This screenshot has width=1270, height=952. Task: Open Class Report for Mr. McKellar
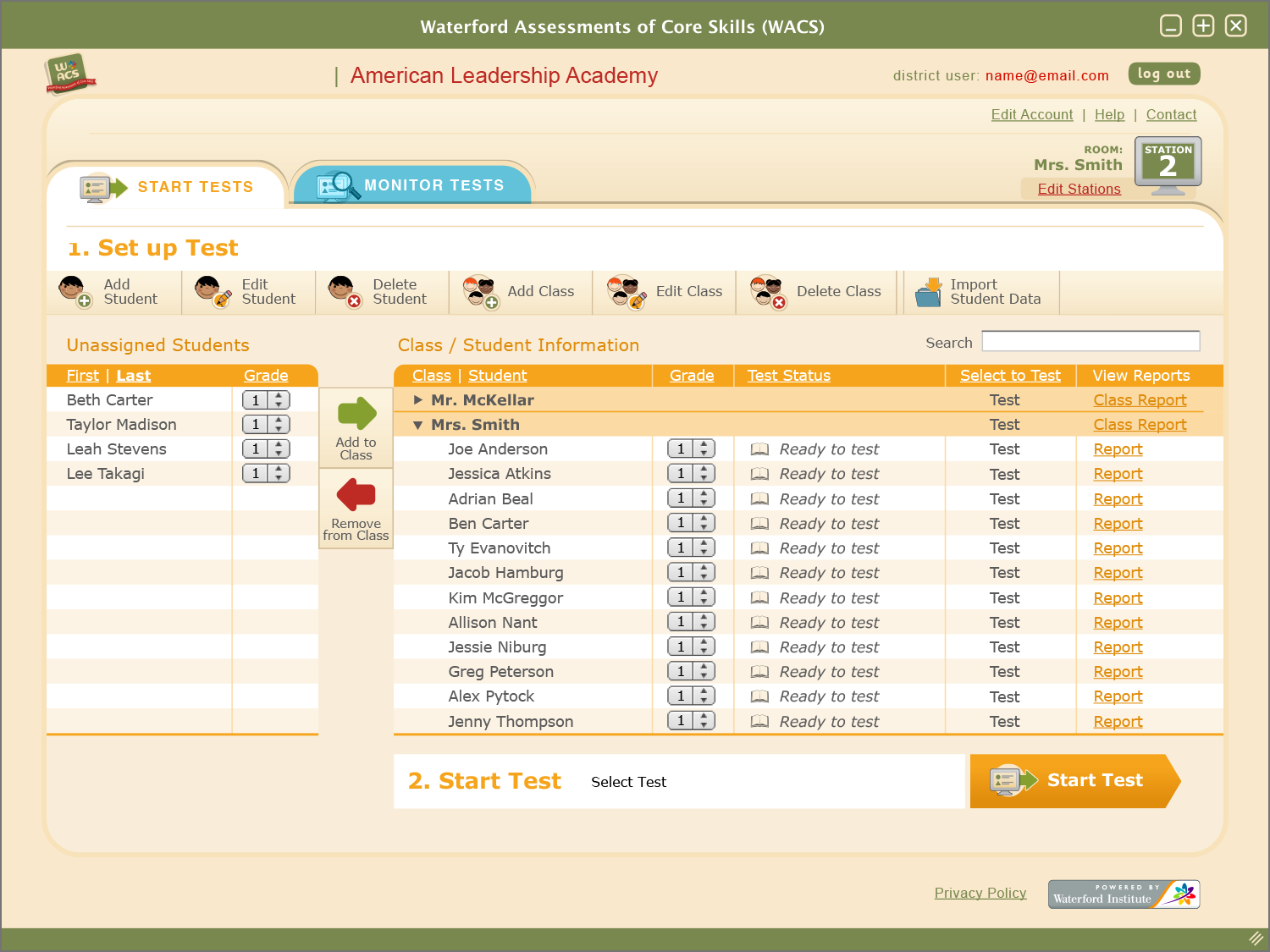1140,400
